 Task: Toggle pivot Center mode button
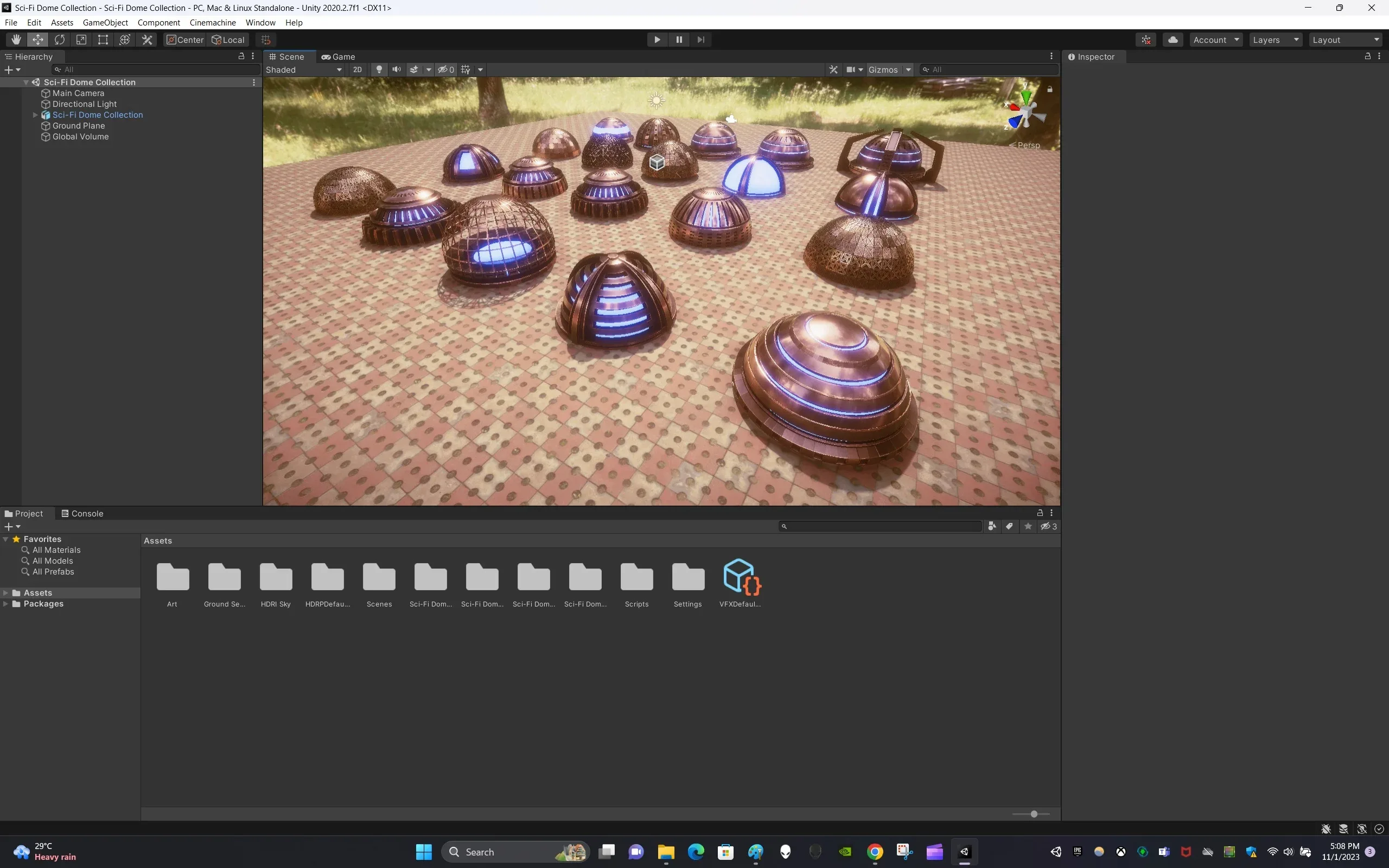pos(185,40)
